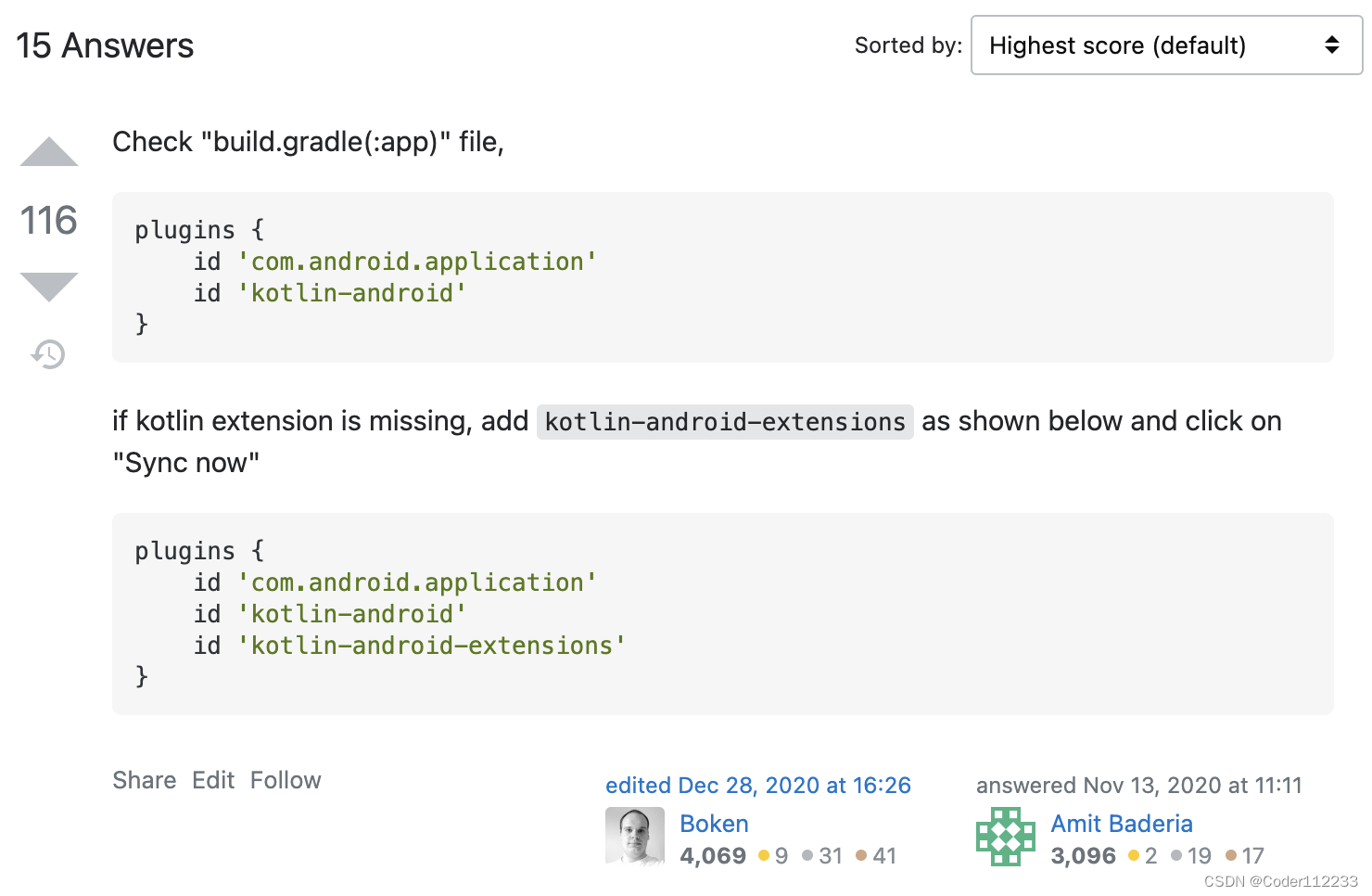The width and height of the screenshot is (1372, 896).
Task: Click Amit Baderia's green identicon avatar
Action: [x=1006, y=837]
